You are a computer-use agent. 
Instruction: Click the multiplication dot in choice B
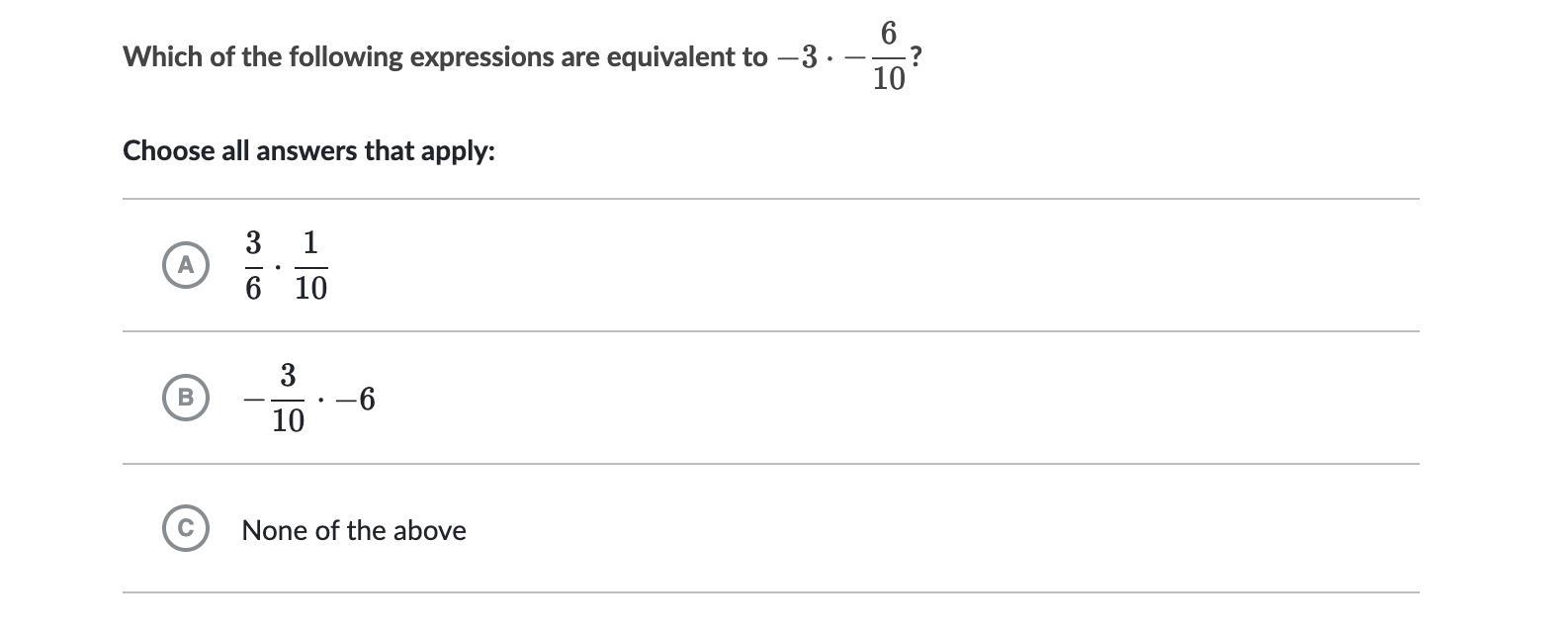(x=320, y=399)
